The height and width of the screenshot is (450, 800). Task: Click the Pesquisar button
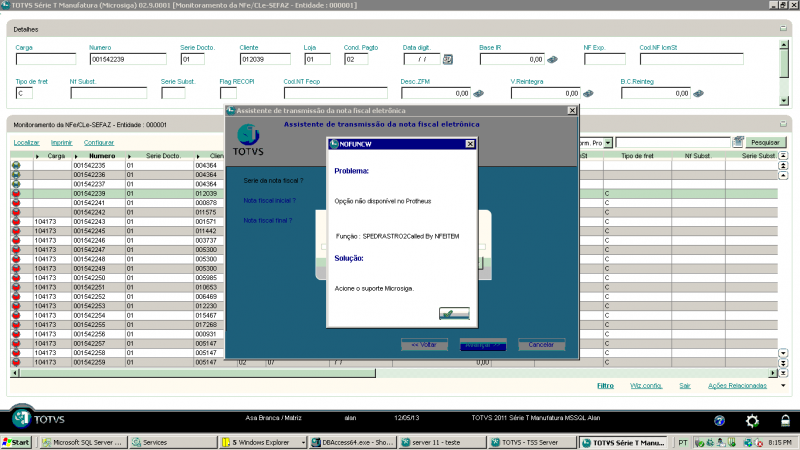[x=765, y=142]
